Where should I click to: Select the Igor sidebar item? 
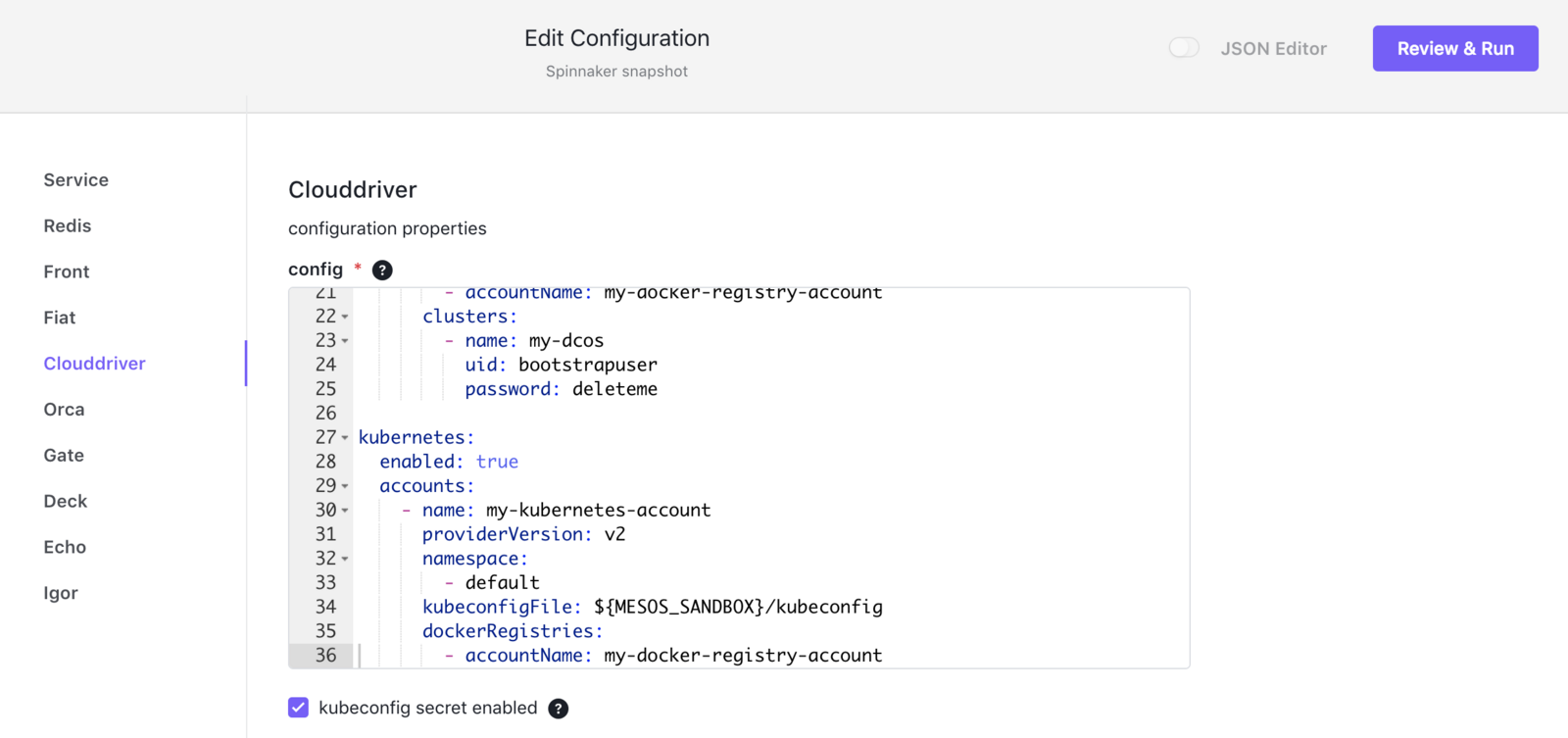[x=61, y=593]
